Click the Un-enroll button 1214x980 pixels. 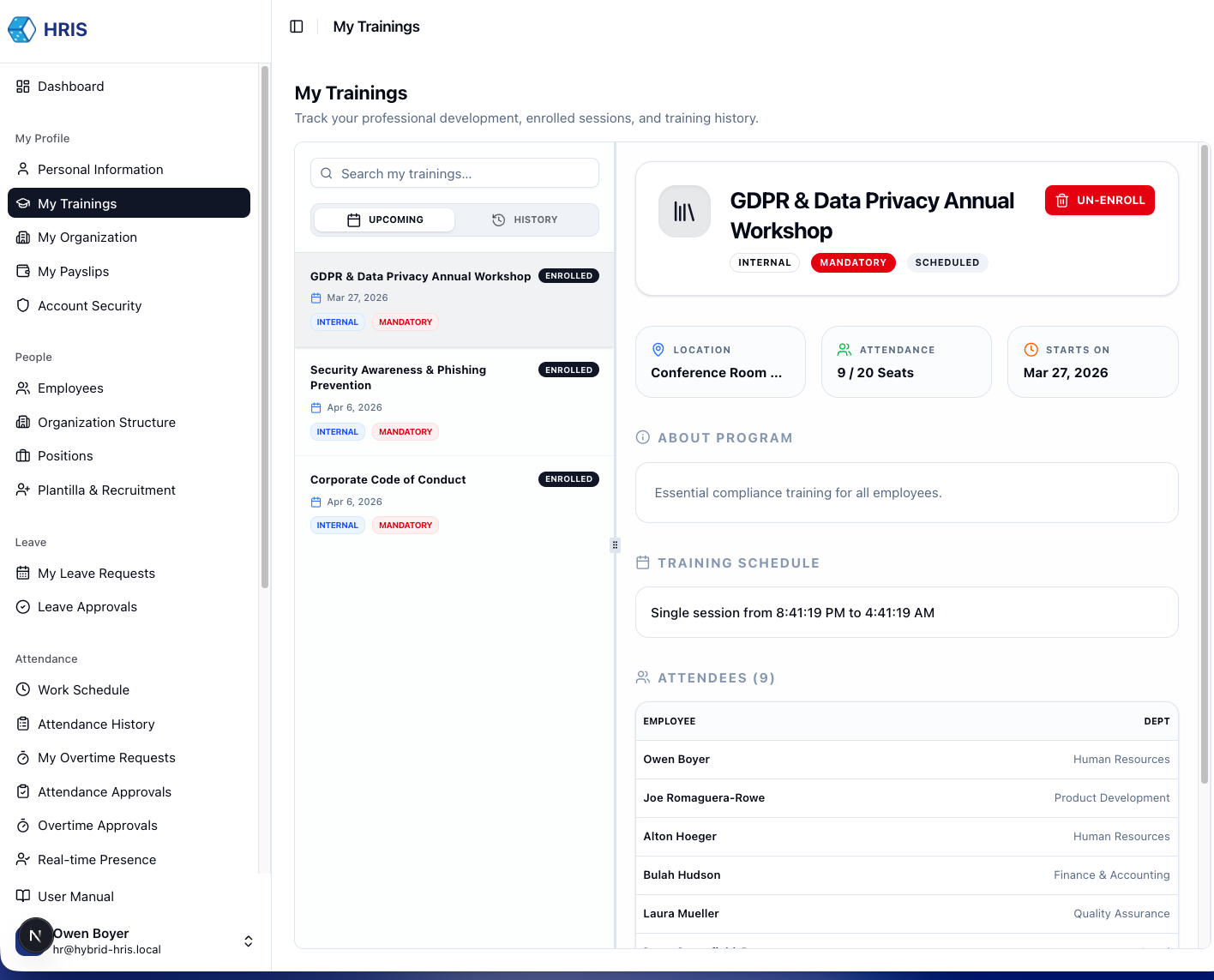tap(1099, 201)
